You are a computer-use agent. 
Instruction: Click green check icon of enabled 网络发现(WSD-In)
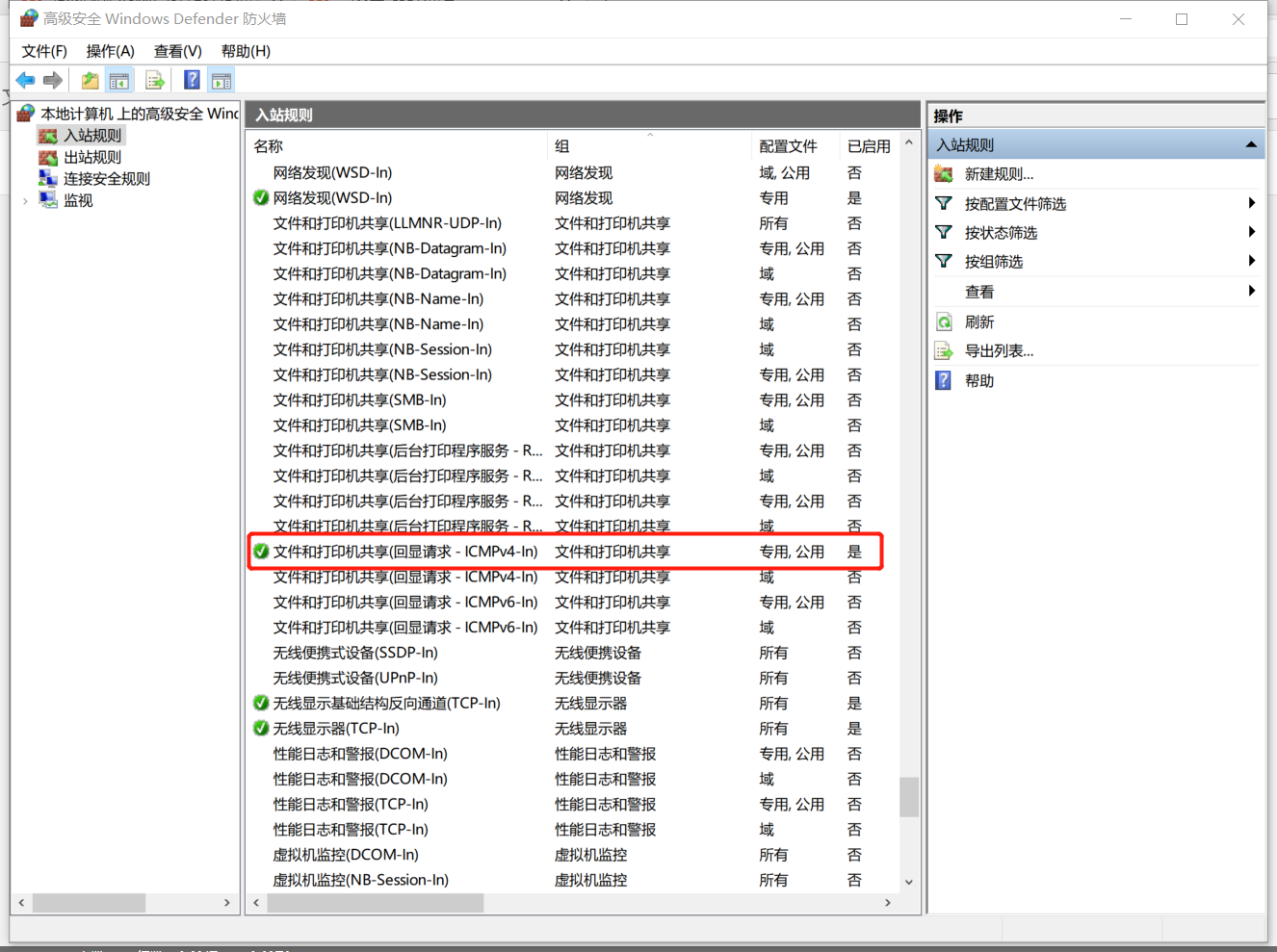[261, 198]
